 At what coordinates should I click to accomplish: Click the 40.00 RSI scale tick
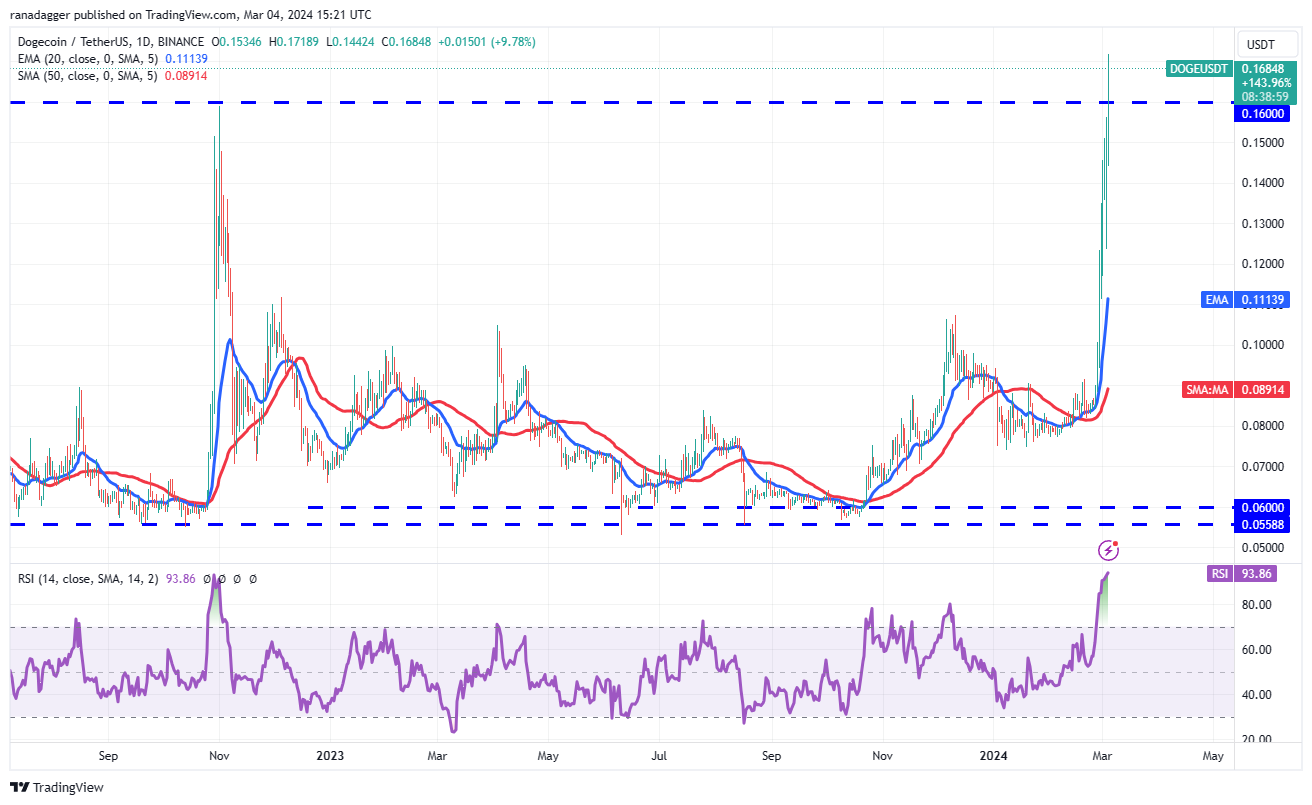pyautogui.click(x=1257, y=695)
